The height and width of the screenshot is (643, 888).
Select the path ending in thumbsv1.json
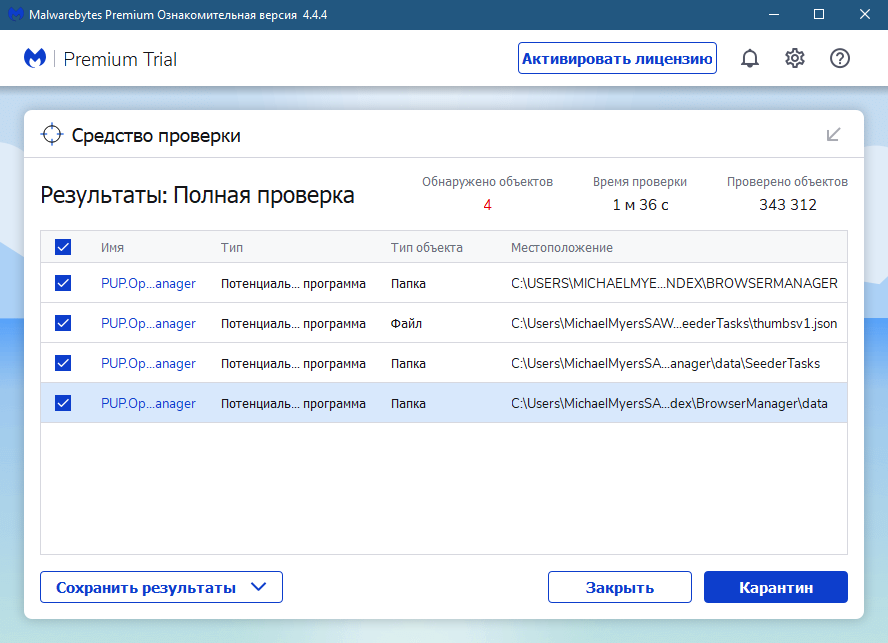[674, 323]
